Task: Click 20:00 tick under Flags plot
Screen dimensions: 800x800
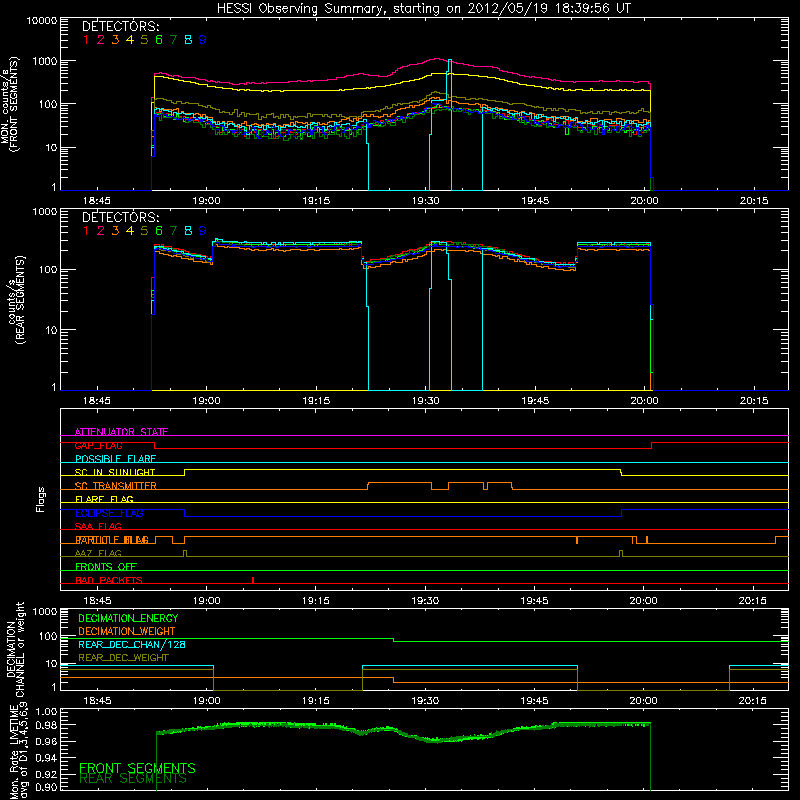Action: point(644,601)
